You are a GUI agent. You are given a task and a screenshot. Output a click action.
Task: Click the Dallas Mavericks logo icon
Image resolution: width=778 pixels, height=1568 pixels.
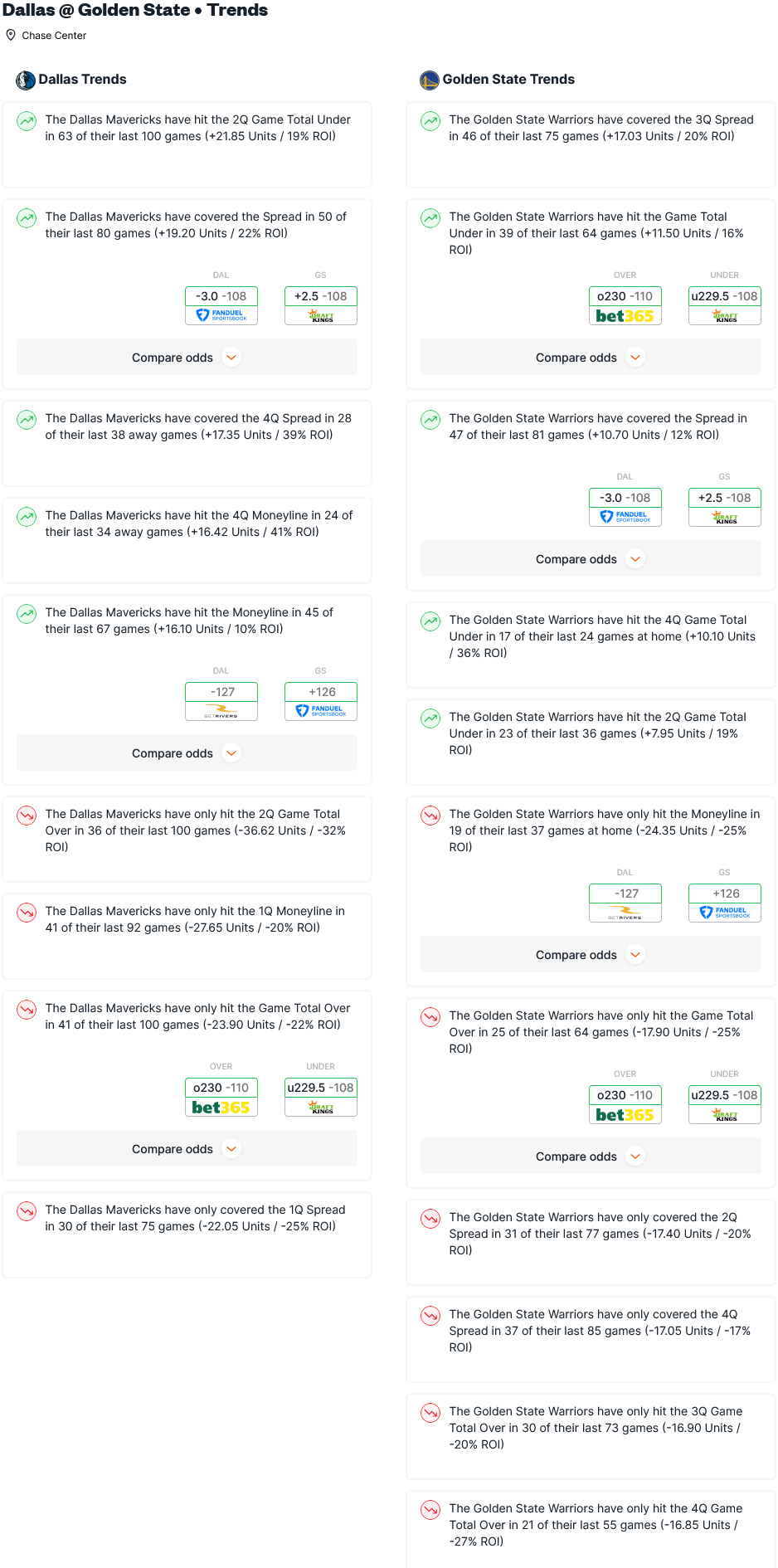click(26, 80)
